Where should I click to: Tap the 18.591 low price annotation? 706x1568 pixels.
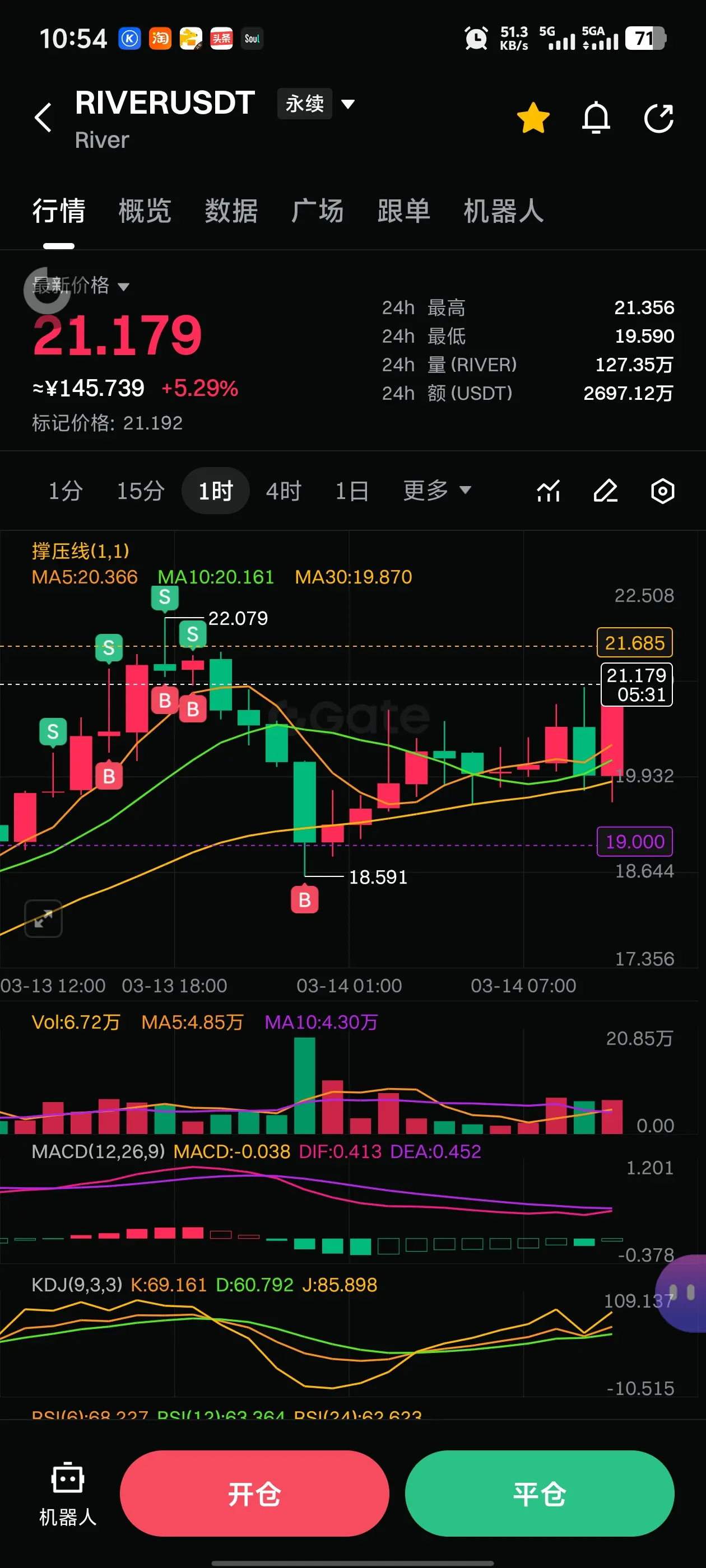click(x=378, y=876)
